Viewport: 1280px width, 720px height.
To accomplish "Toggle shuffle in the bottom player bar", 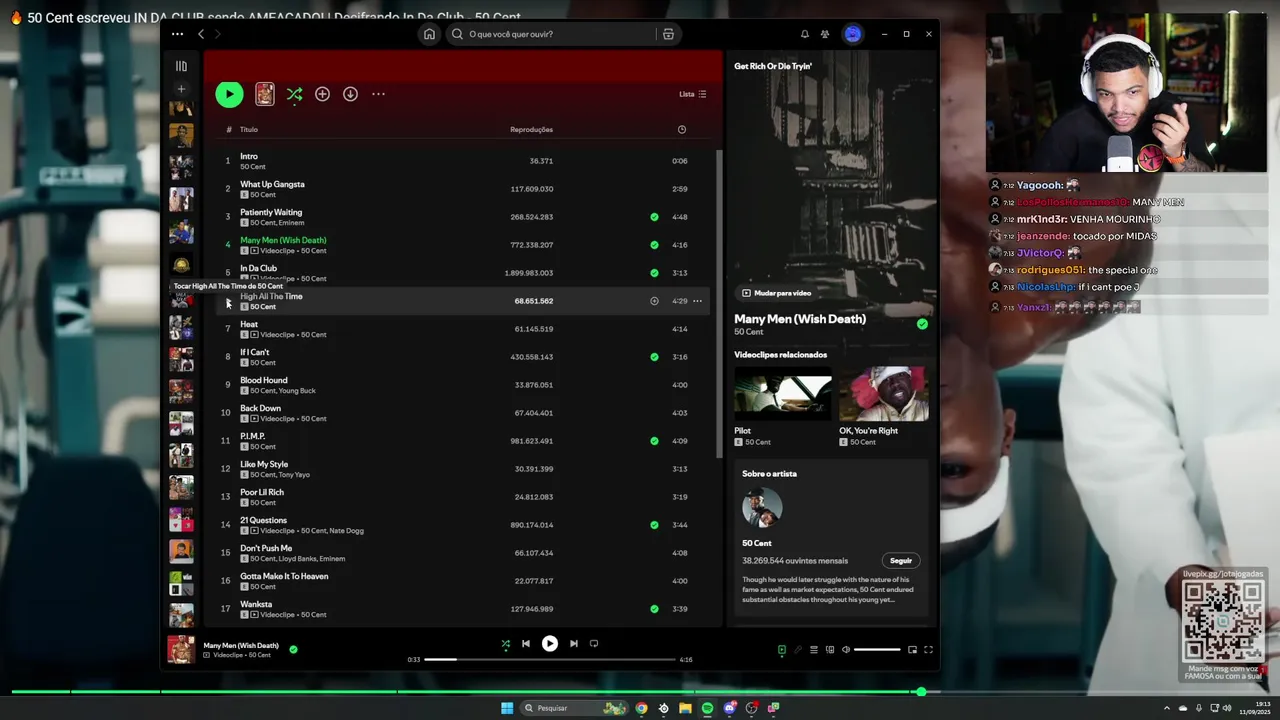I will point(505,644).
